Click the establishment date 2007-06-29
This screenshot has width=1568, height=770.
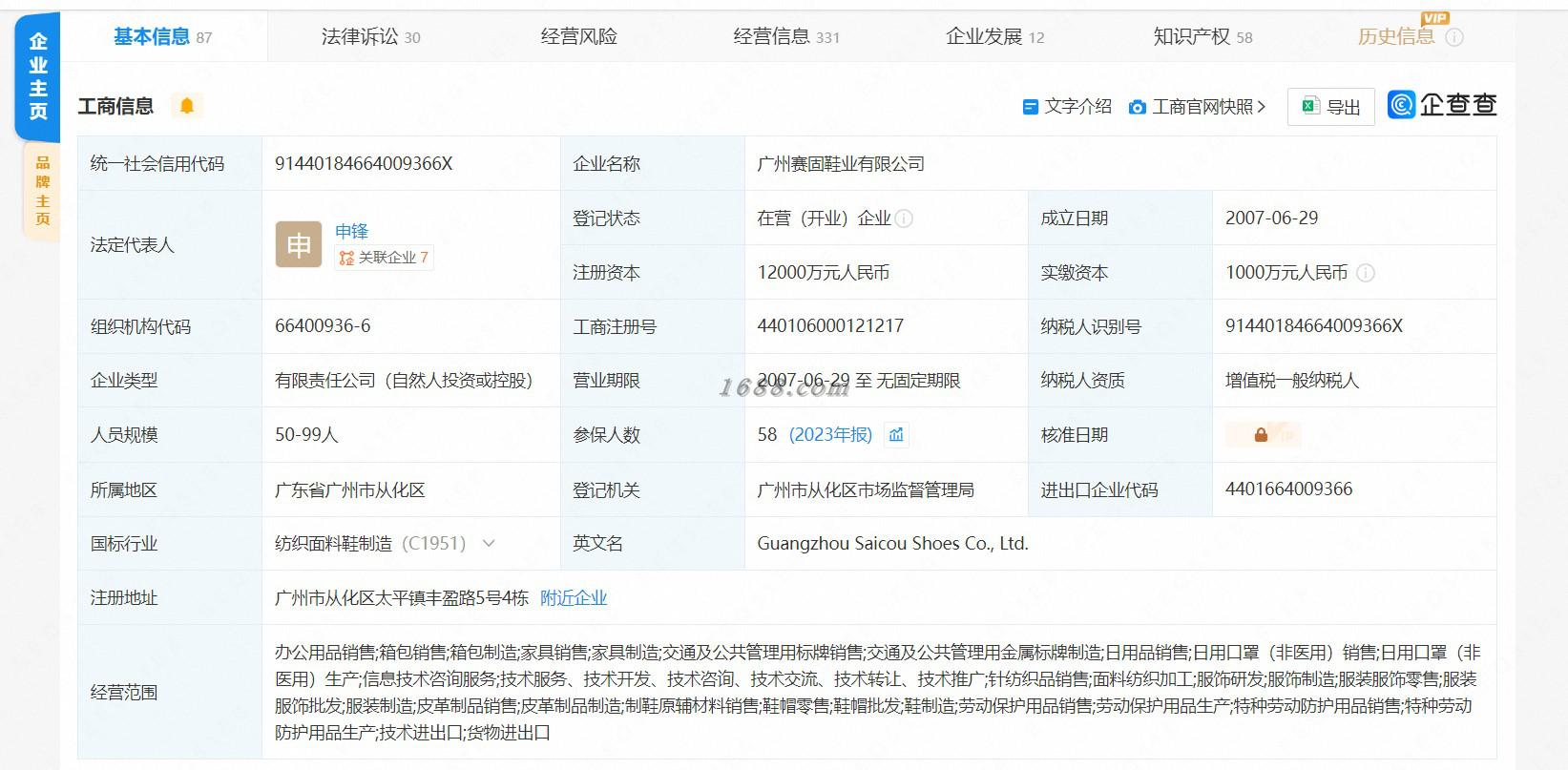[x=1271, y=219]
